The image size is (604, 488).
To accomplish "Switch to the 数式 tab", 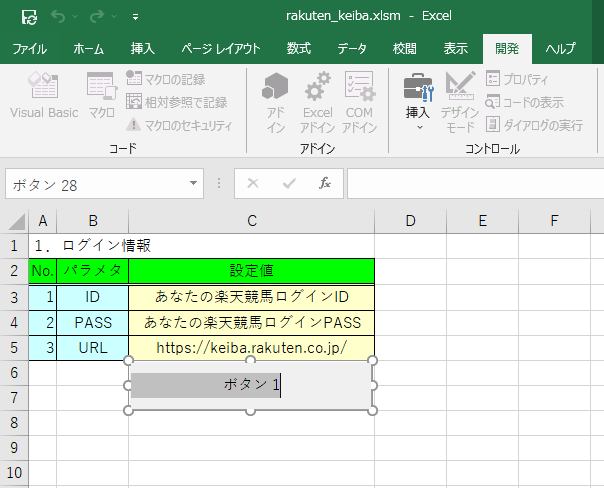I will coord(299,49).
